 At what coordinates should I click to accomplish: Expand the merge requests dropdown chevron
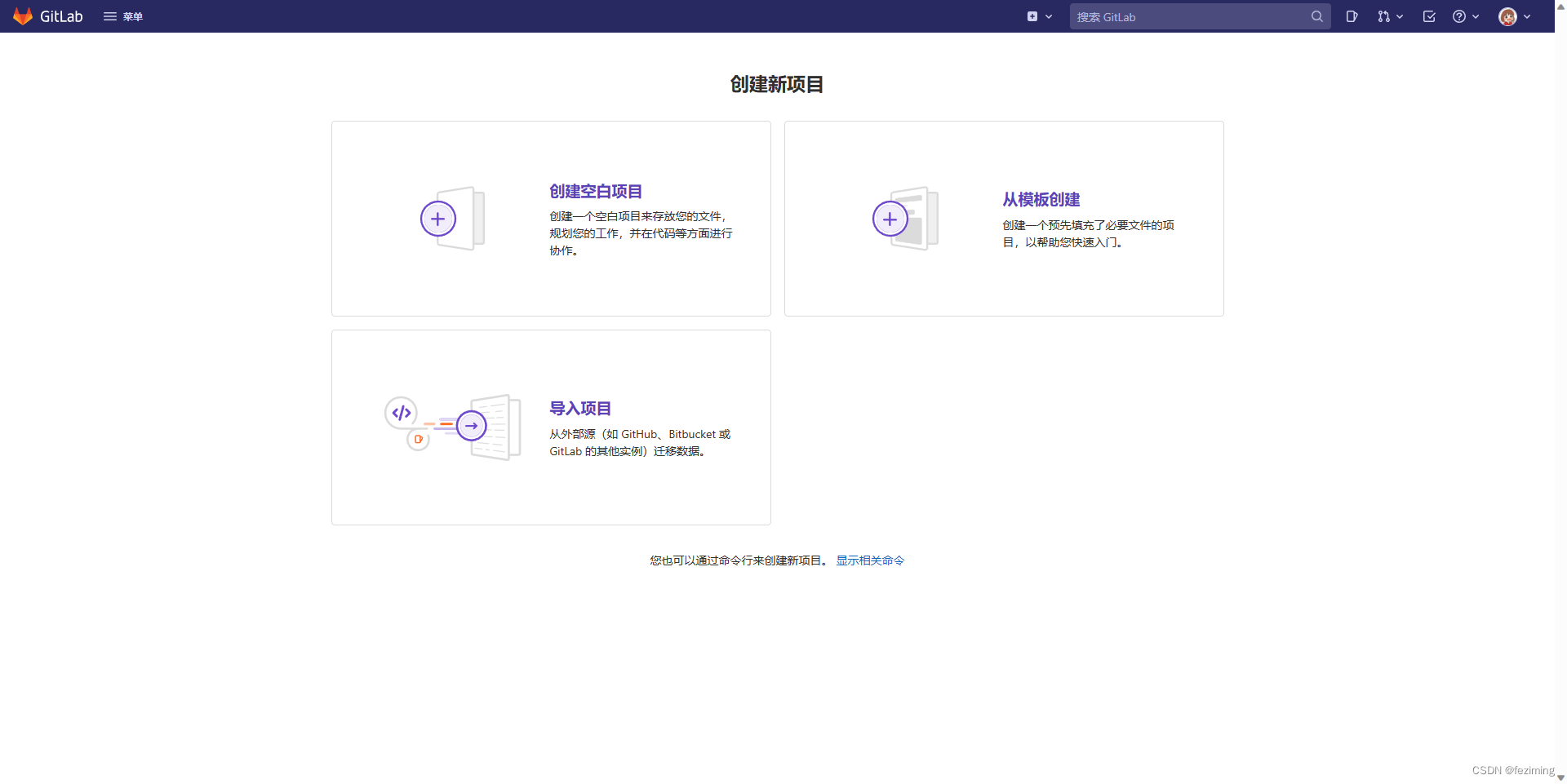(1400, 16)
